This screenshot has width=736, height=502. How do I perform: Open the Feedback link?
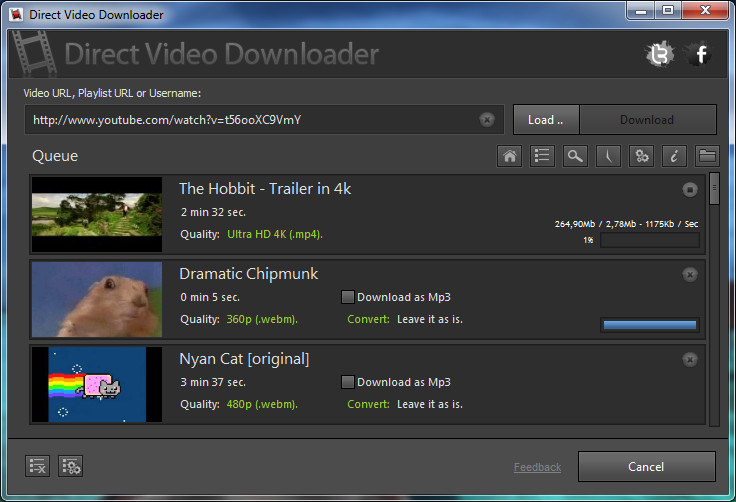[x=537, y=467]
